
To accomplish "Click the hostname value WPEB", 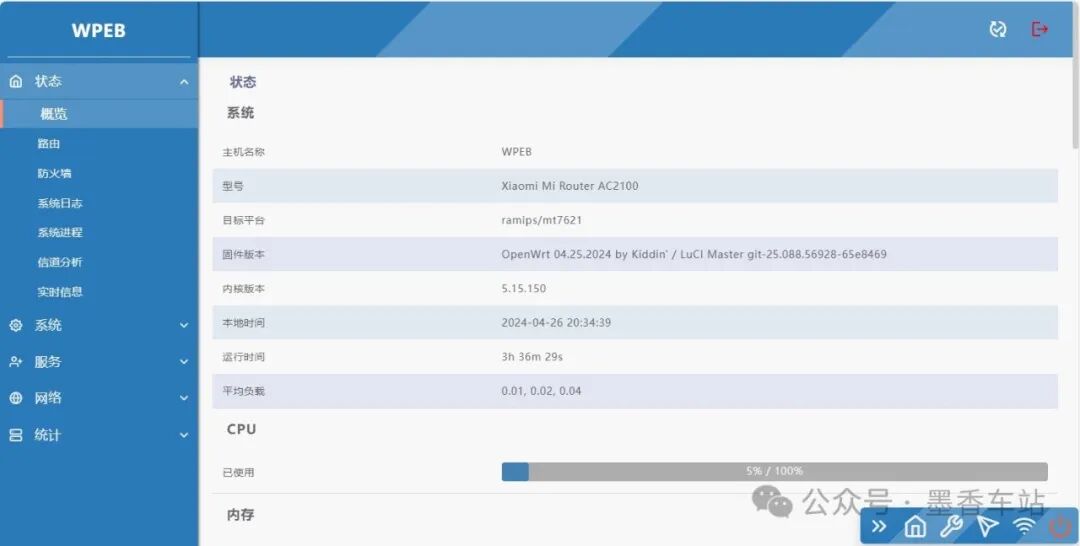I will coord(517,151).
